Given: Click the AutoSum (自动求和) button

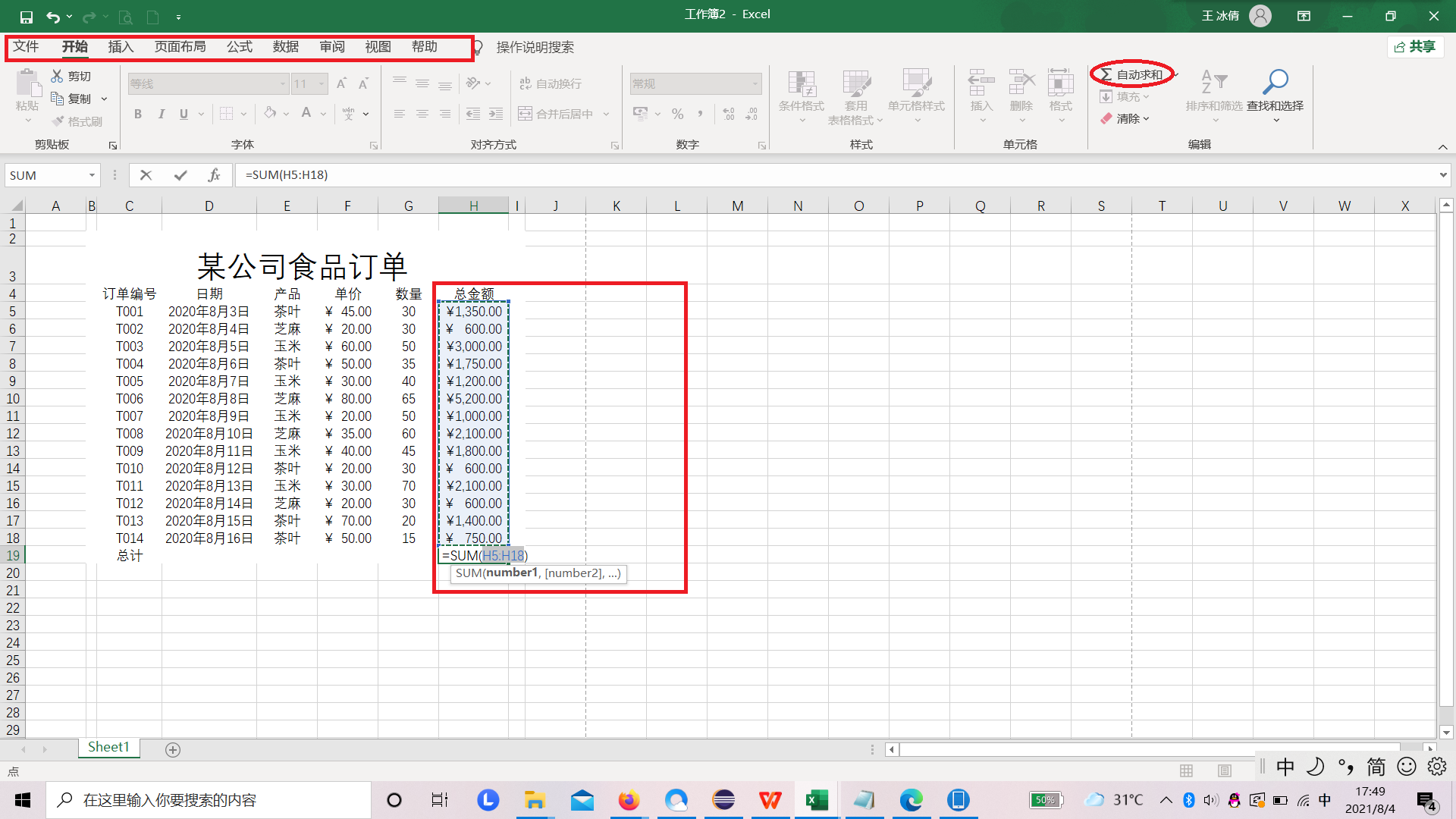Looking at the screenshot, I should [x=1132, y=74].
